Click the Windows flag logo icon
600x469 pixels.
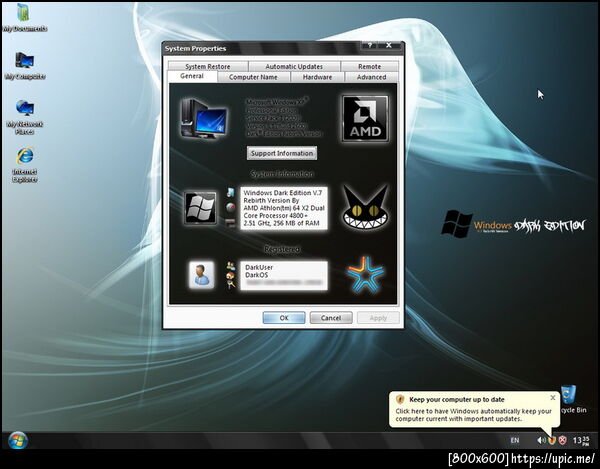[x=200, y=208]
